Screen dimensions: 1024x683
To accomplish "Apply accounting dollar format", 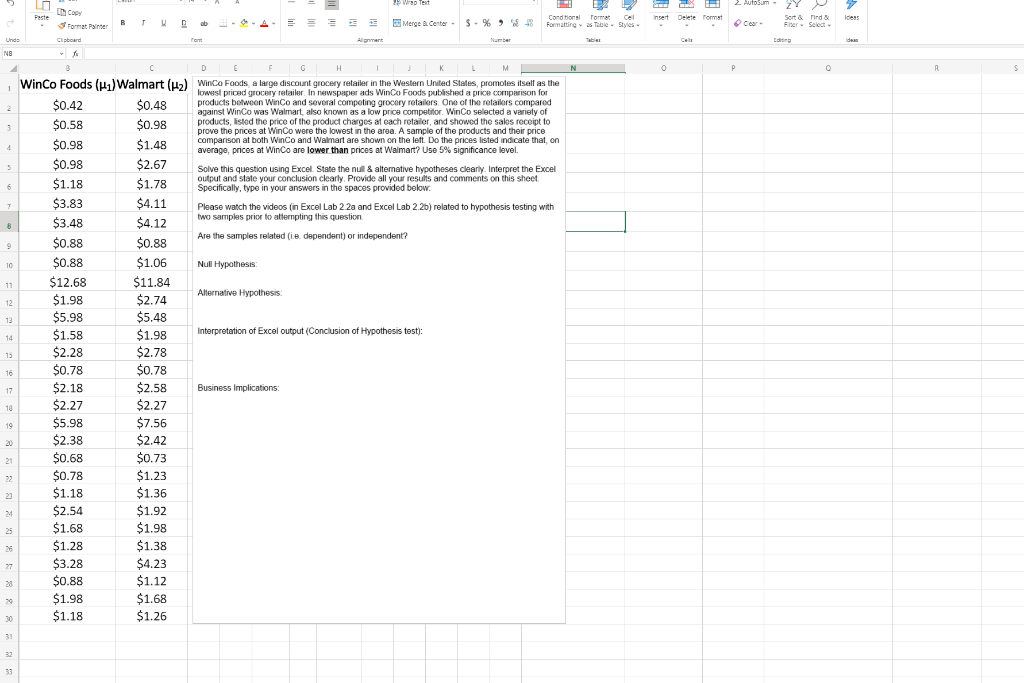I will [x=468, y=23].
